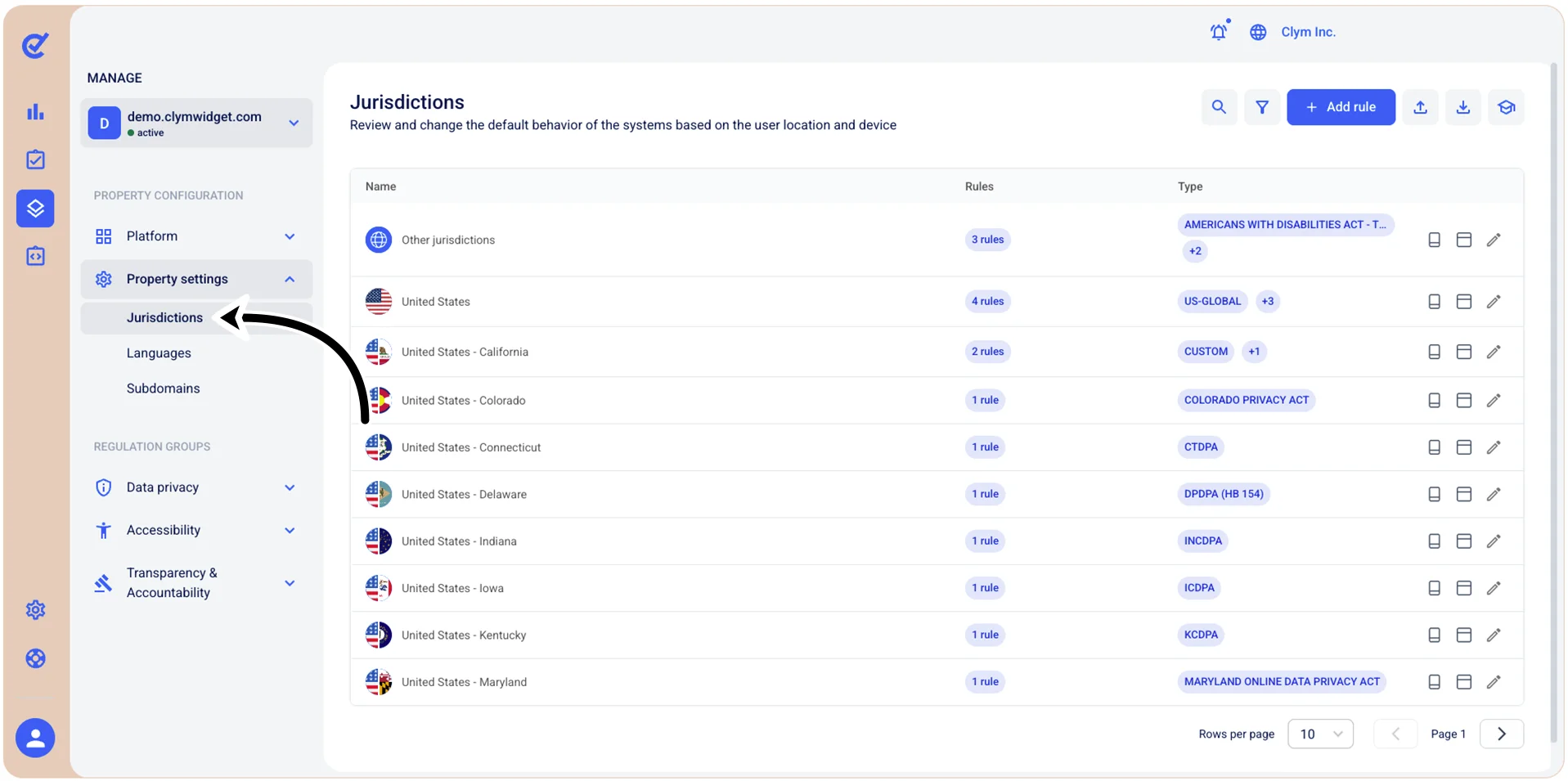Click mobile device icon for Iowa row
1568x781 pixels.
(1434, 588)
